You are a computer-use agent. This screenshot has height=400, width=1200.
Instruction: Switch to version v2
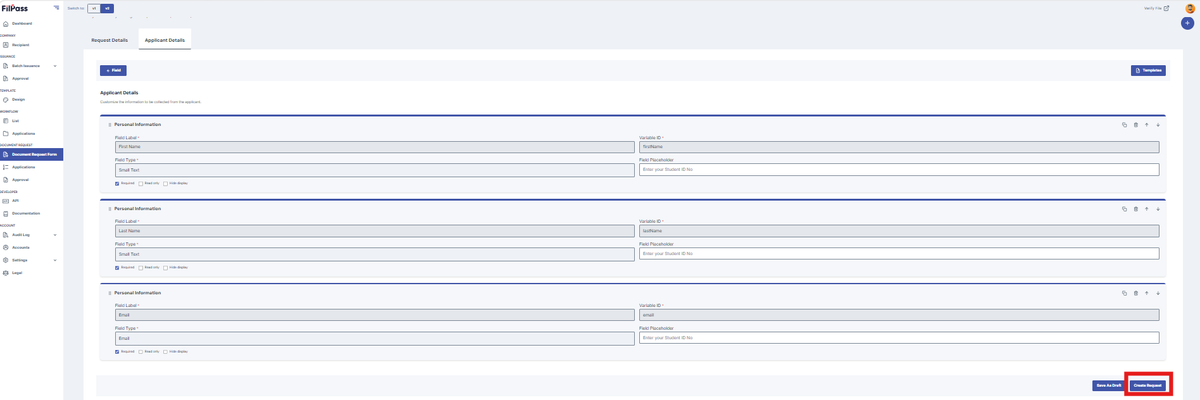(x=107, y=8)
